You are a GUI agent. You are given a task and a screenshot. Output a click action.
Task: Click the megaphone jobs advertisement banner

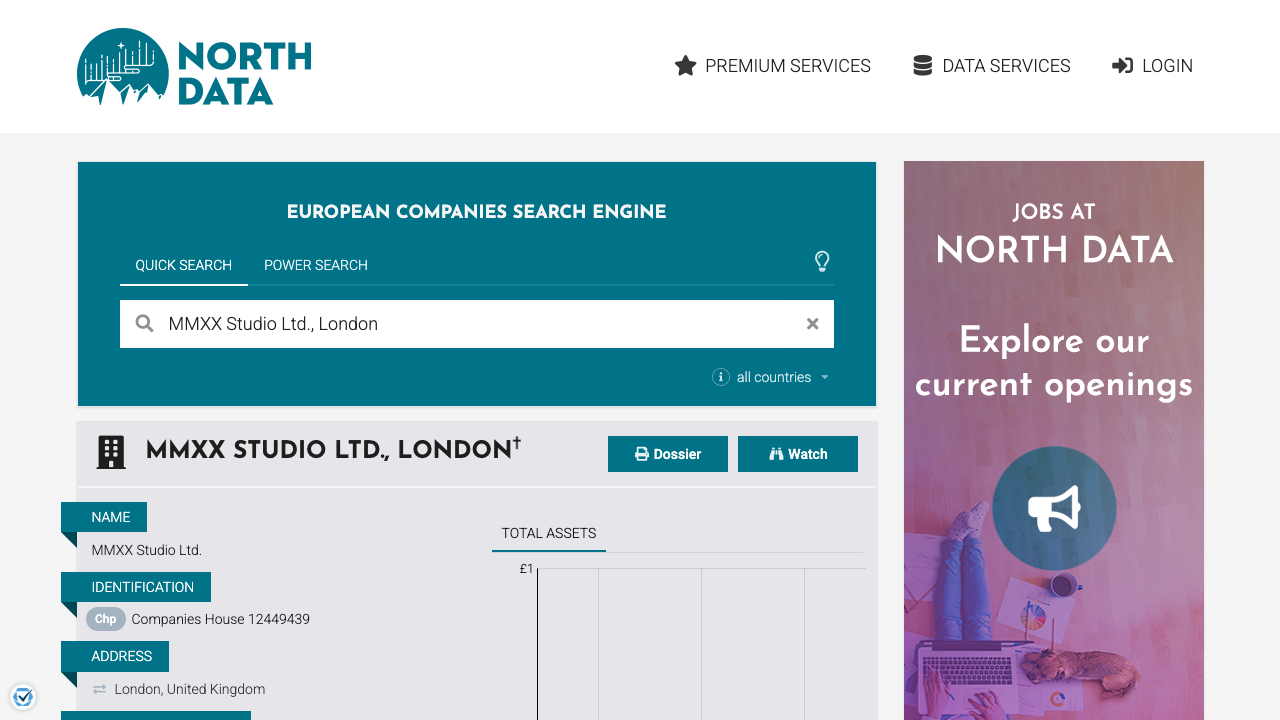pos(1054,508)
